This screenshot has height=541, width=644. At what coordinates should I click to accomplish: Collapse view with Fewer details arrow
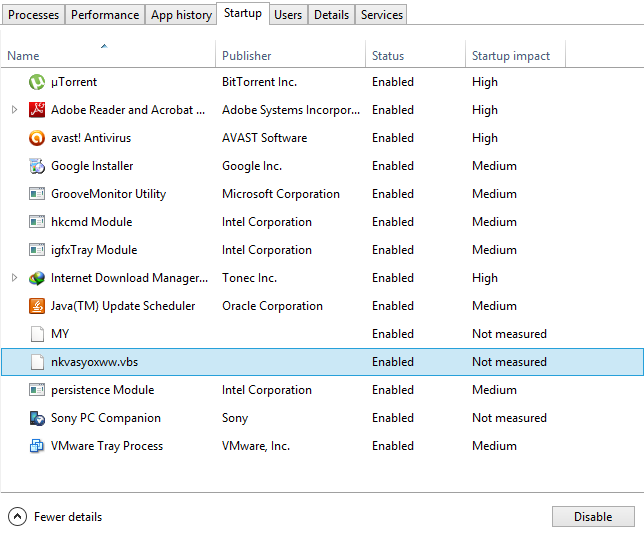[17, 517]
